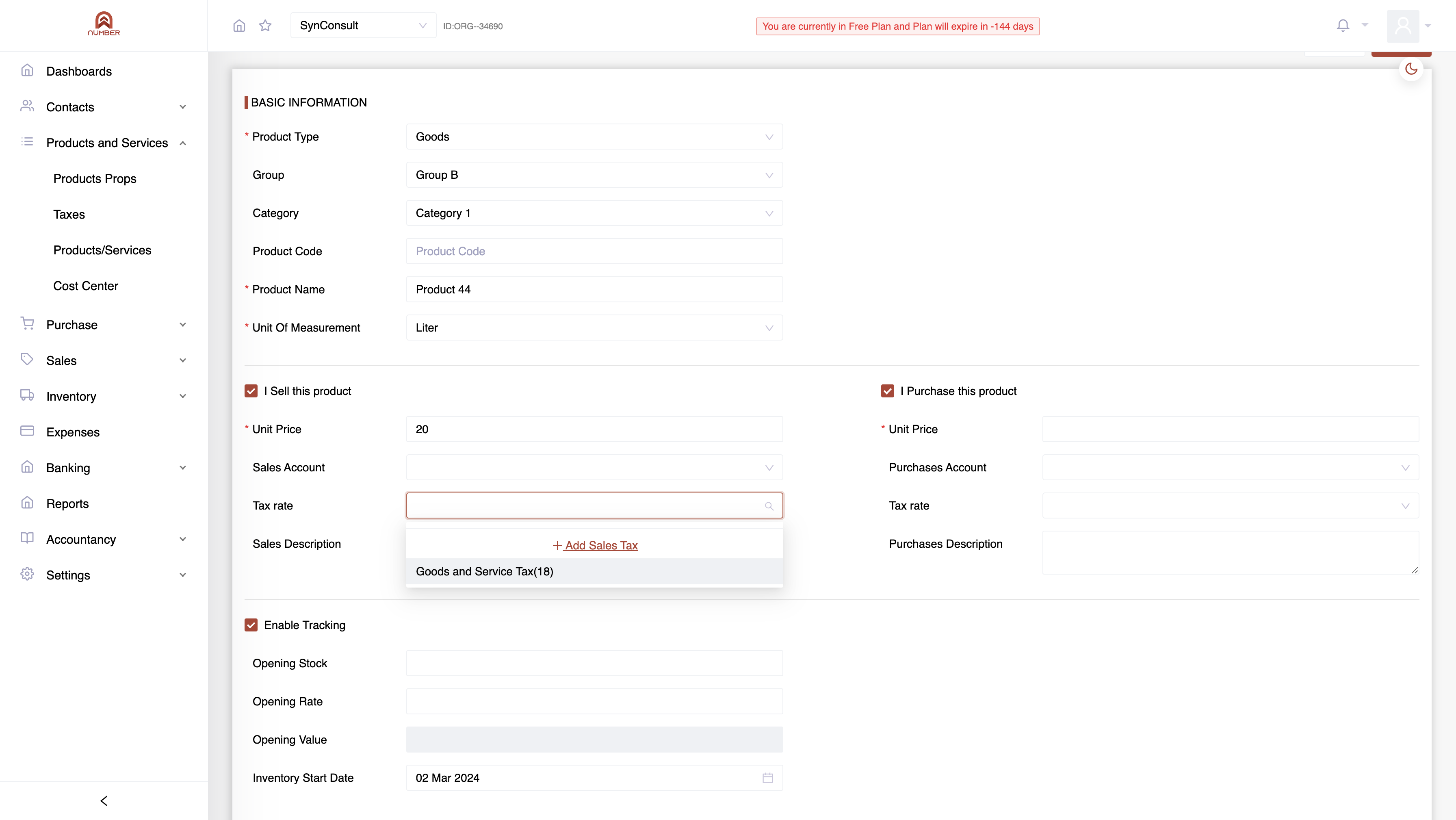
Task: Click the Accountancy book icon
Action: point(27,538)
